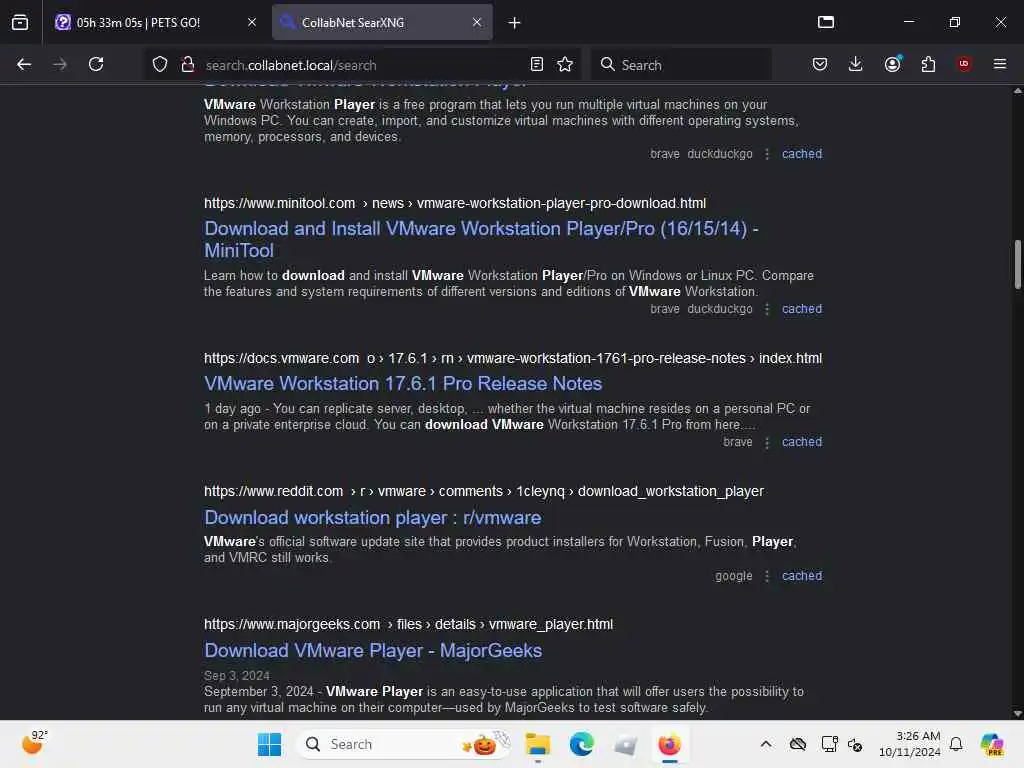This screenshot has width=1024, height=768.
Task: Open options dots for the Release Notes result
Action: tap(767, 442)
